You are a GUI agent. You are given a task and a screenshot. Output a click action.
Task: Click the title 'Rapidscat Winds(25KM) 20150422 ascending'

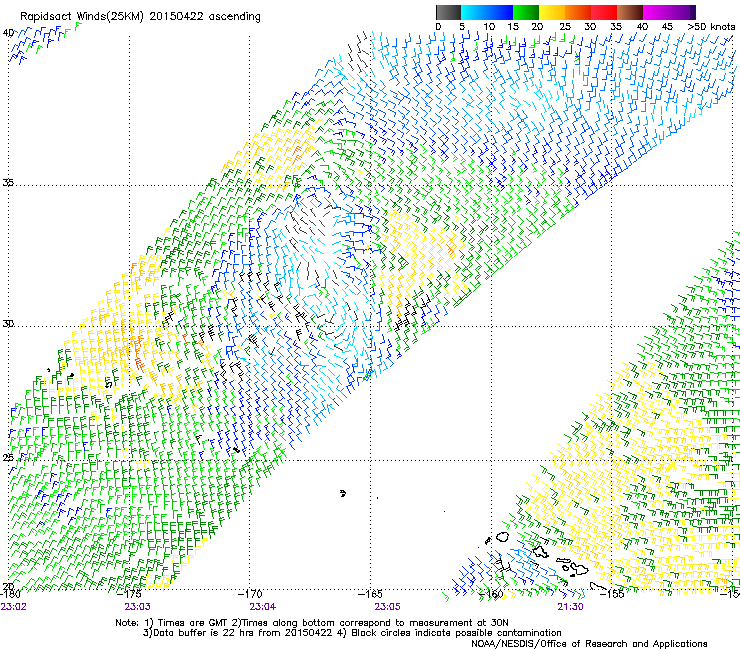tap(140, 16)
